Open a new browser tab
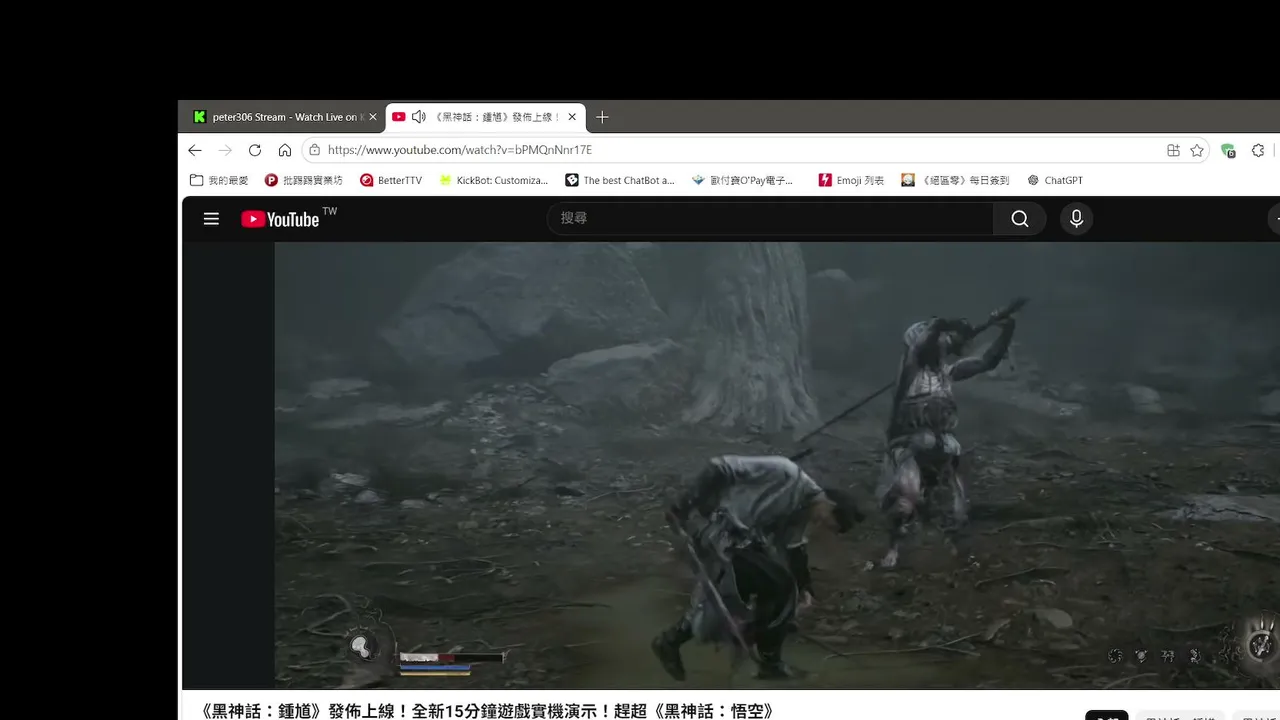Screen dimensions: 1280x720 [602, 117]
